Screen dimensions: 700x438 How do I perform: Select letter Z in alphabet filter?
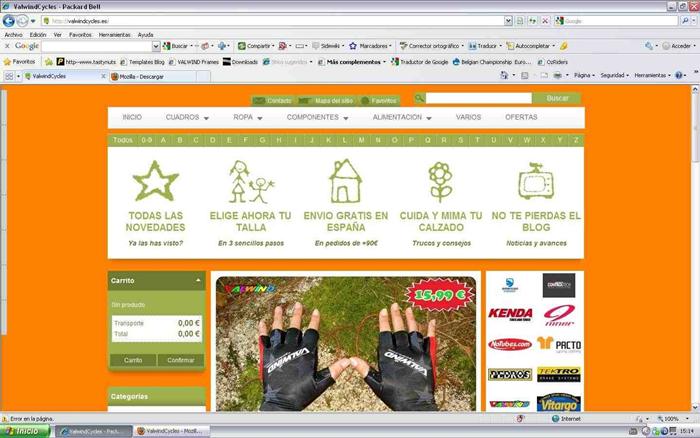click(x=576, y=140)
